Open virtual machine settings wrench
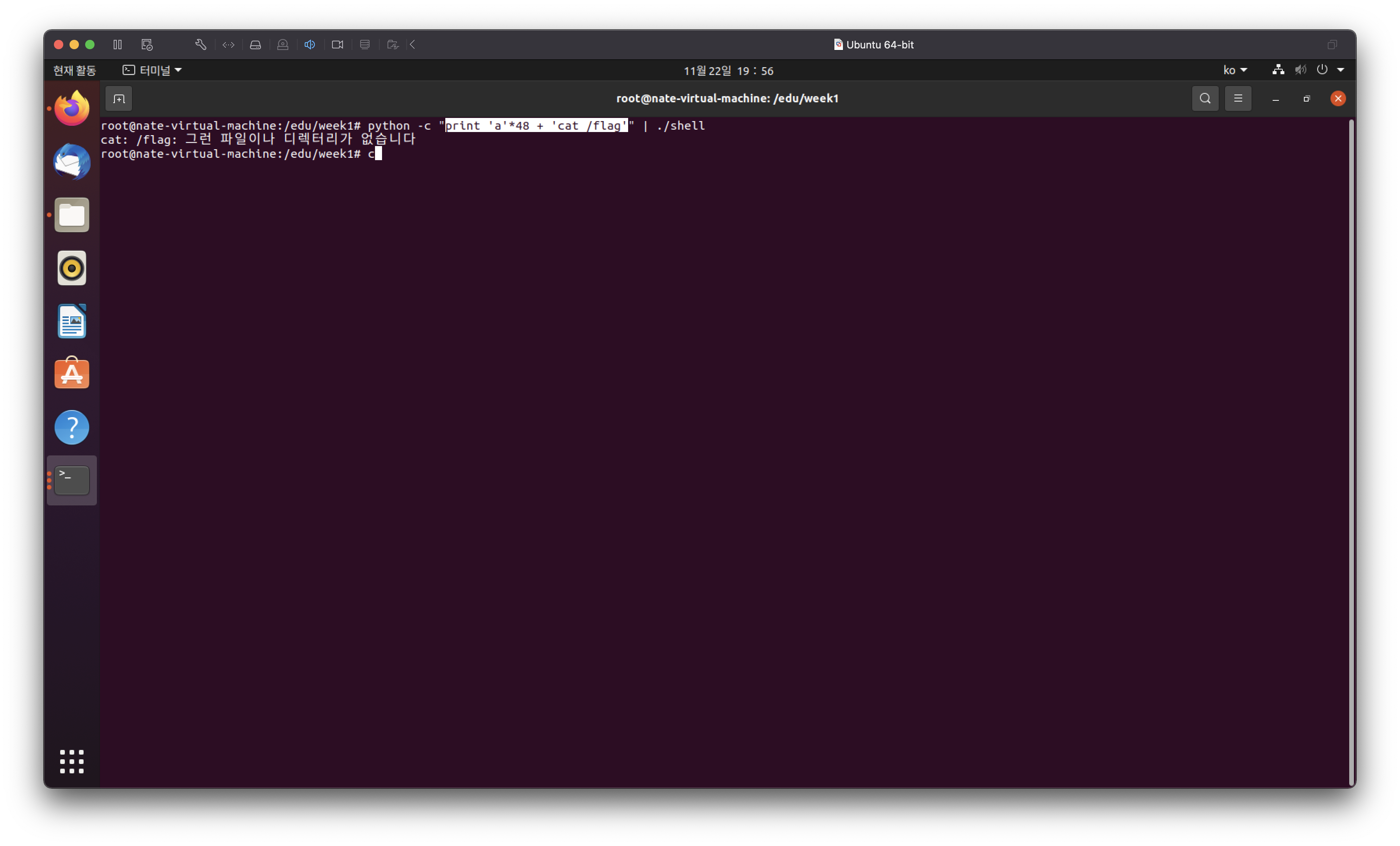Viewport: 1400px width, 846px height. pos(200,44)
